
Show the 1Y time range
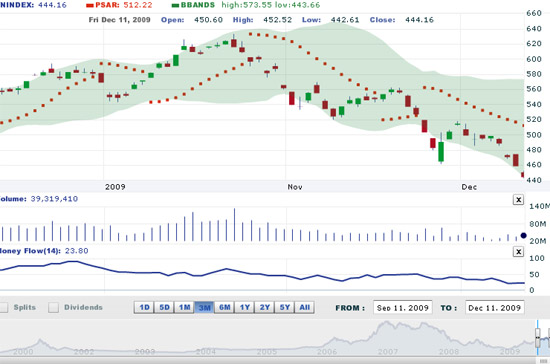(x=244, y=308)
